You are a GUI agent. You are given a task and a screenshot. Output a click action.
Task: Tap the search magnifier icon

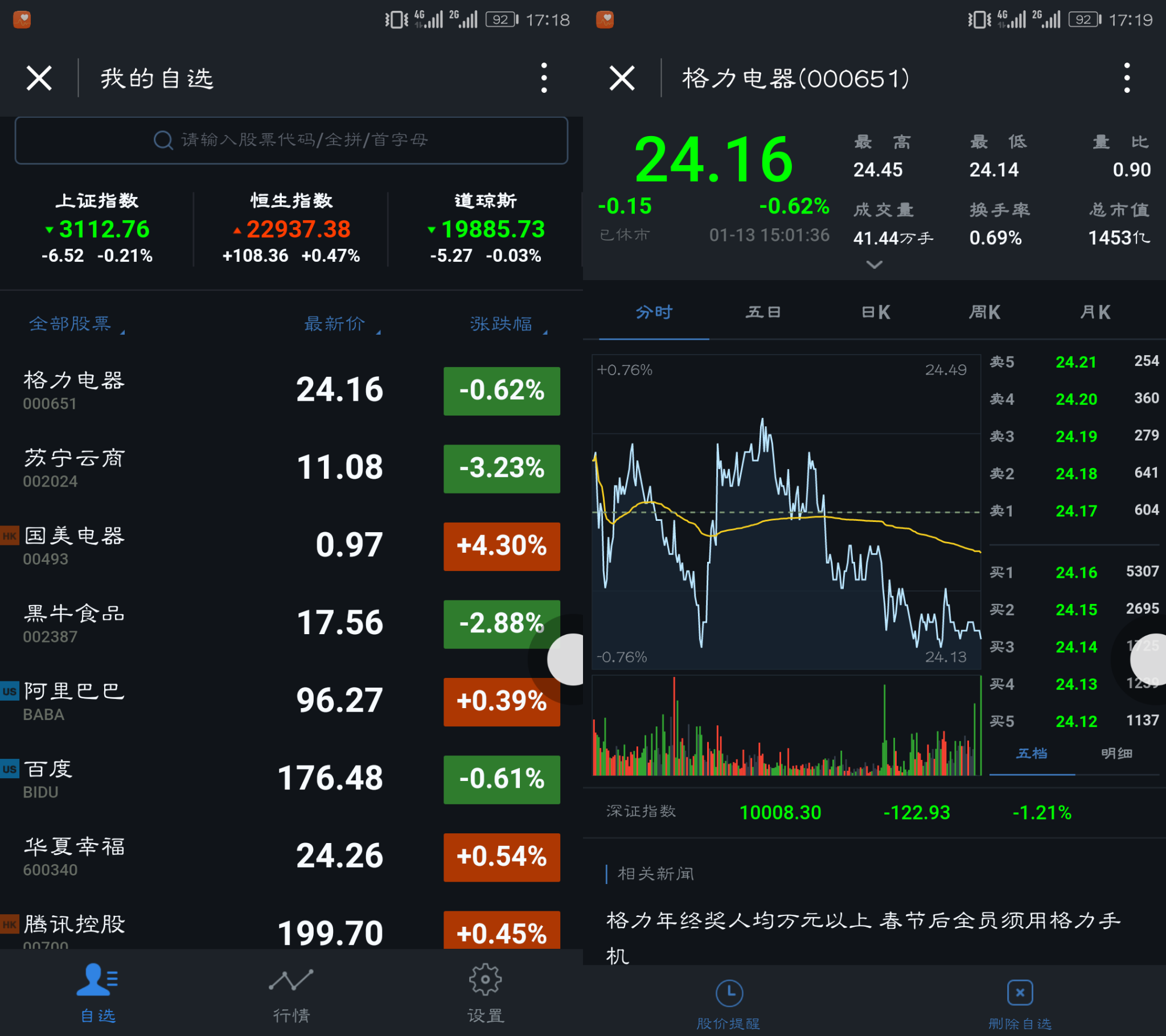tap(163, 140)
